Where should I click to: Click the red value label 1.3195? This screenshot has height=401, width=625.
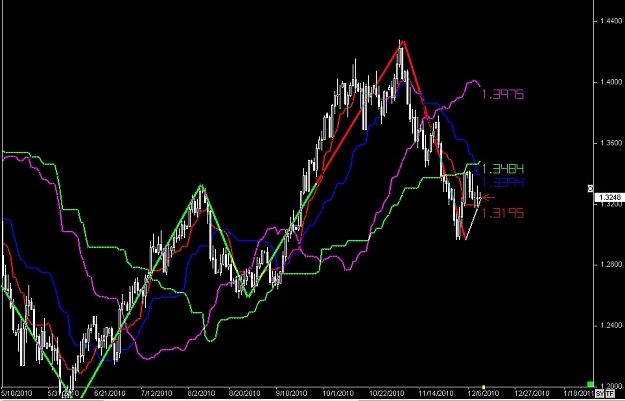503,213
